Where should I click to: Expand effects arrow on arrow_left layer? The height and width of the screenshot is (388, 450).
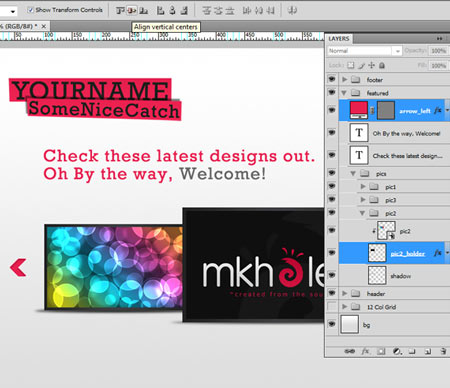(447, 110)
